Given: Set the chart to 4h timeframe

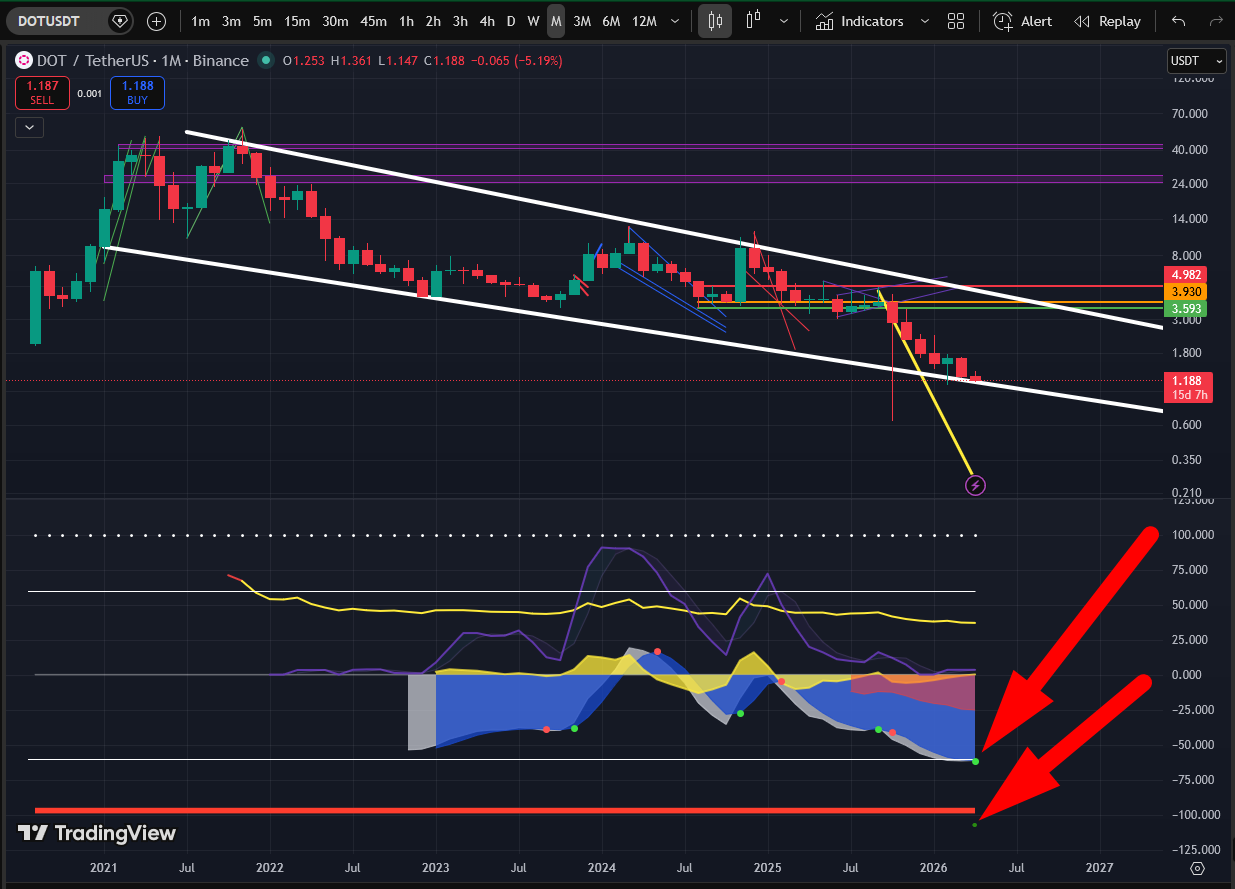Looking at the screenshot, I should (x=487, y=21).
